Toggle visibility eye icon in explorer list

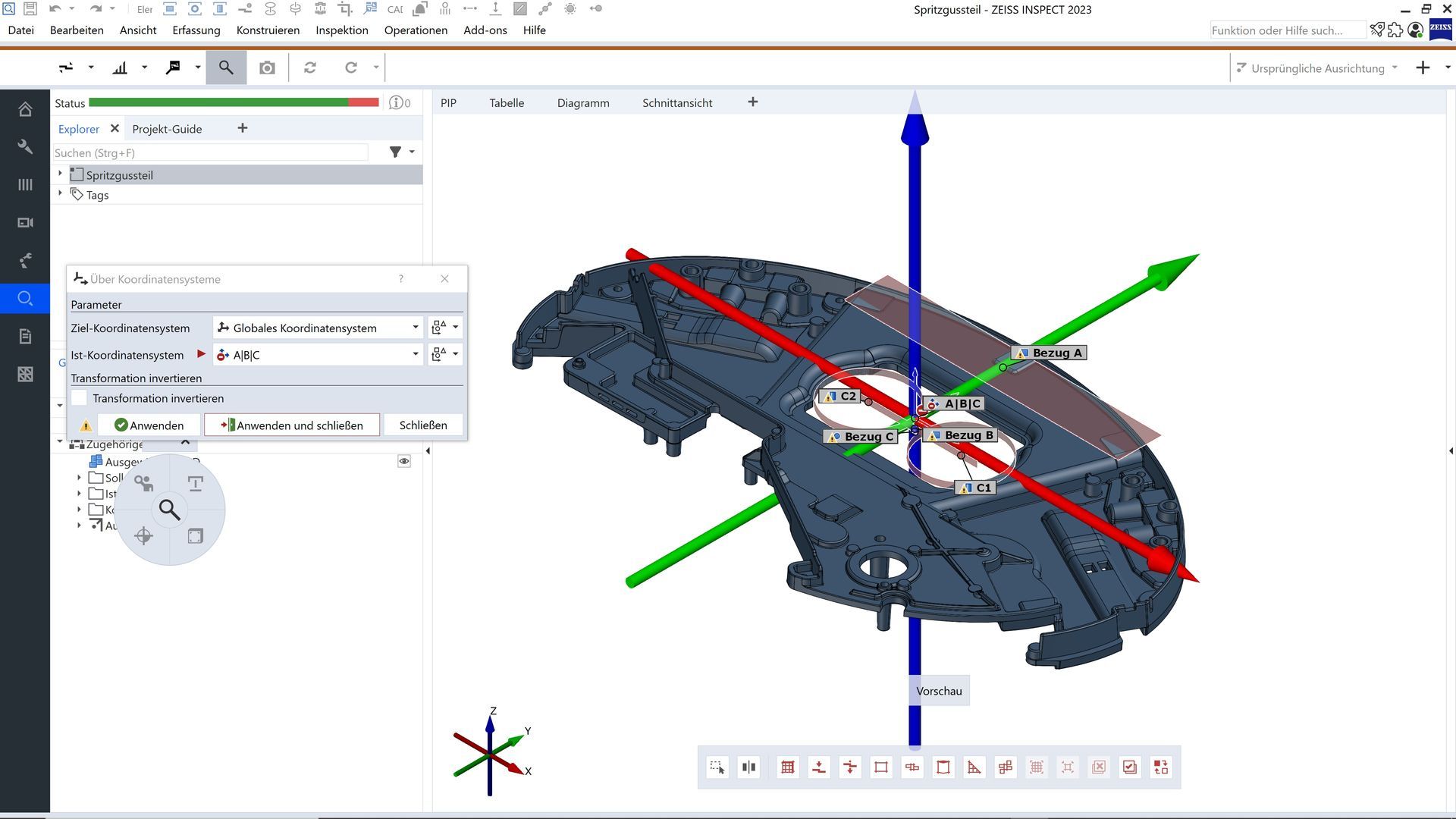click(x=404, y=461)
